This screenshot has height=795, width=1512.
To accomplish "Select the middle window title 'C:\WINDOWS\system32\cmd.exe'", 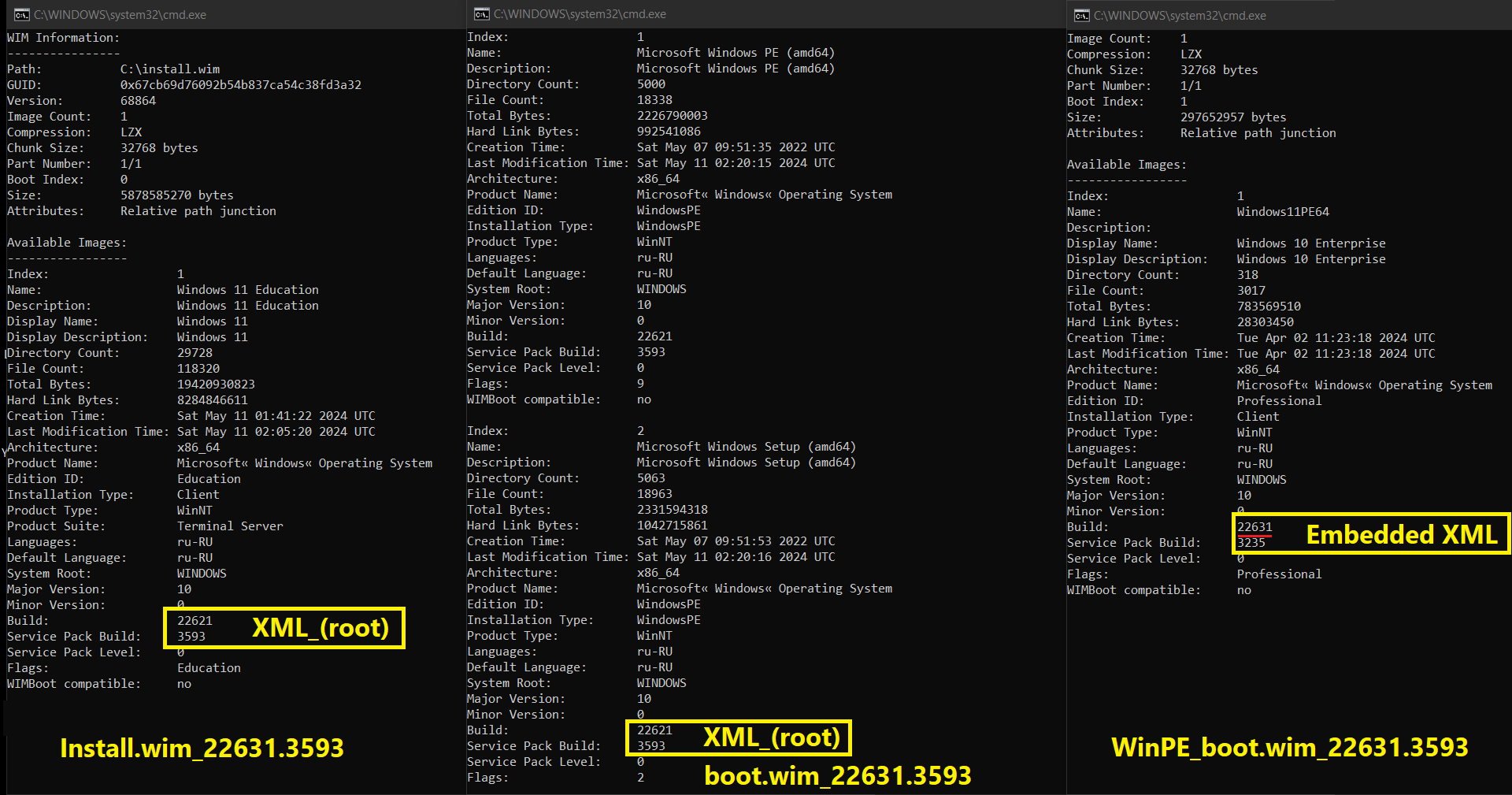I will (x=580, y=14).
